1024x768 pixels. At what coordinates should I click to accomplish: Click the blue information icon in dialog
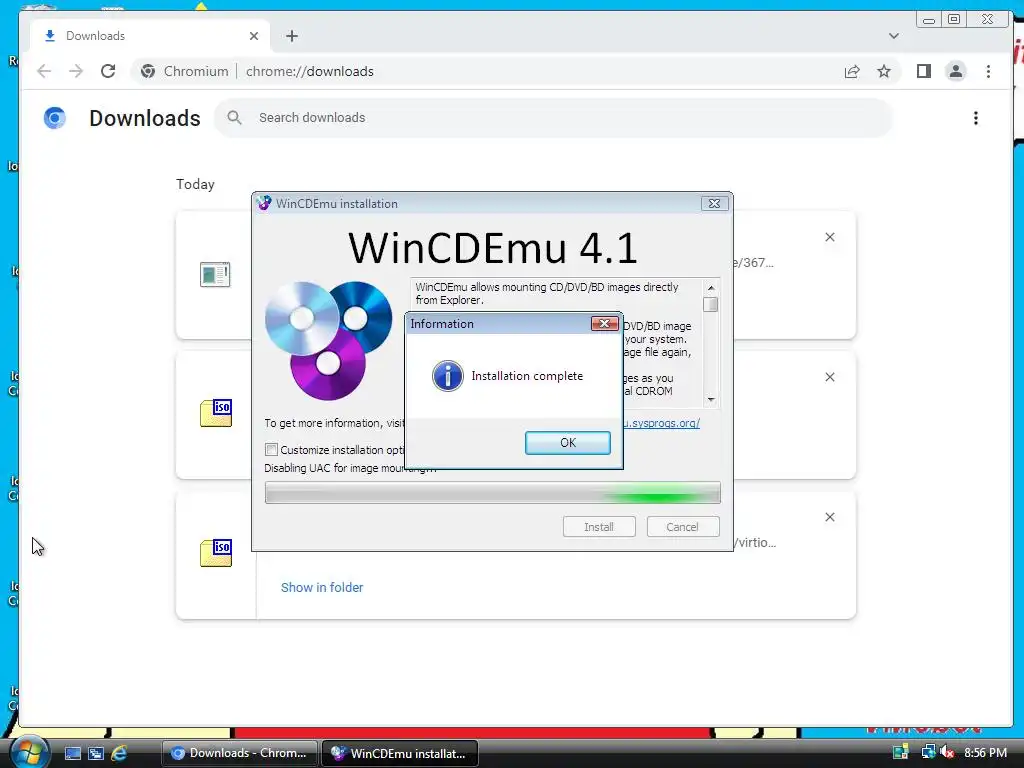[x=447, y=376]
